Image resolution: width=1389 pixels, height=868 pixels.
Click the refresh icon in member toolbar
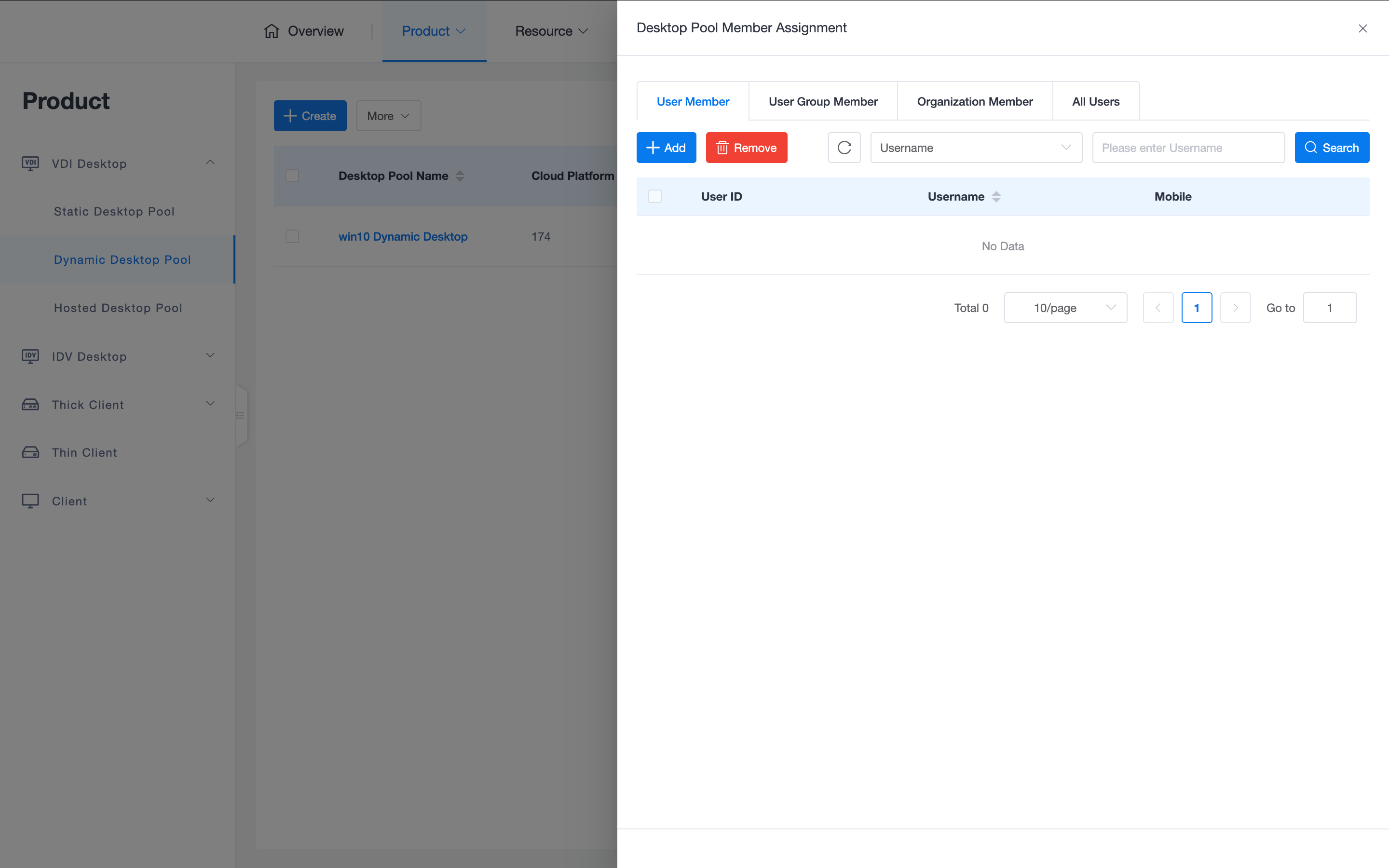click(x=844, y=148)
